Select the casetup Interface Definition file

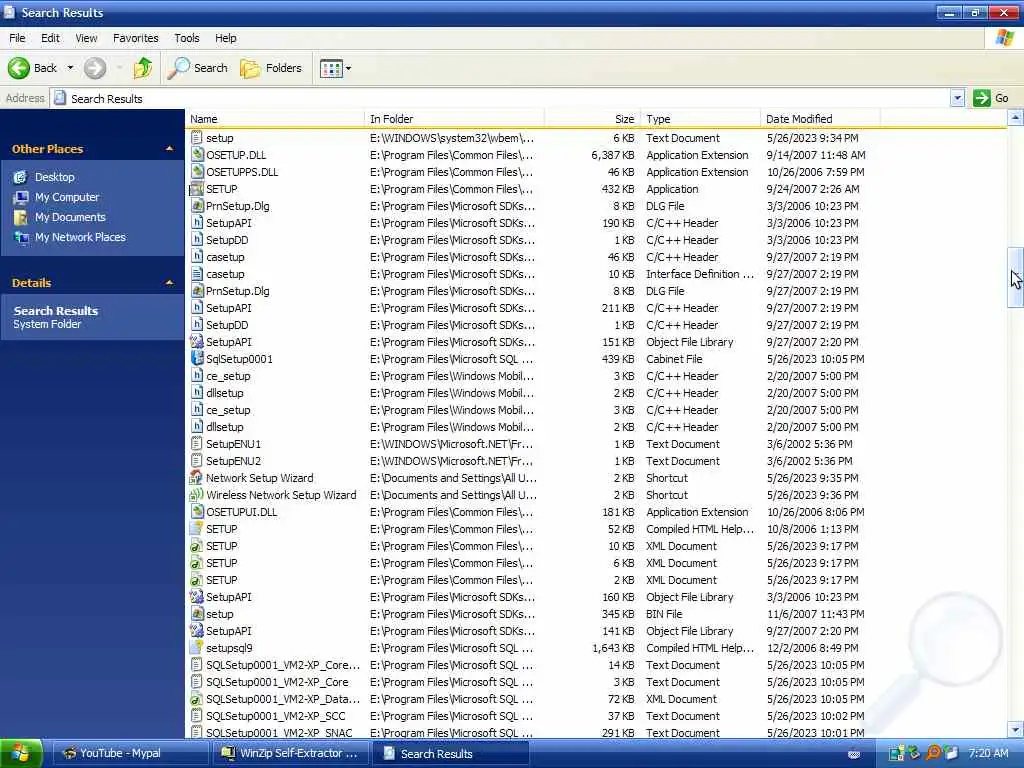[x=225, y=274]
